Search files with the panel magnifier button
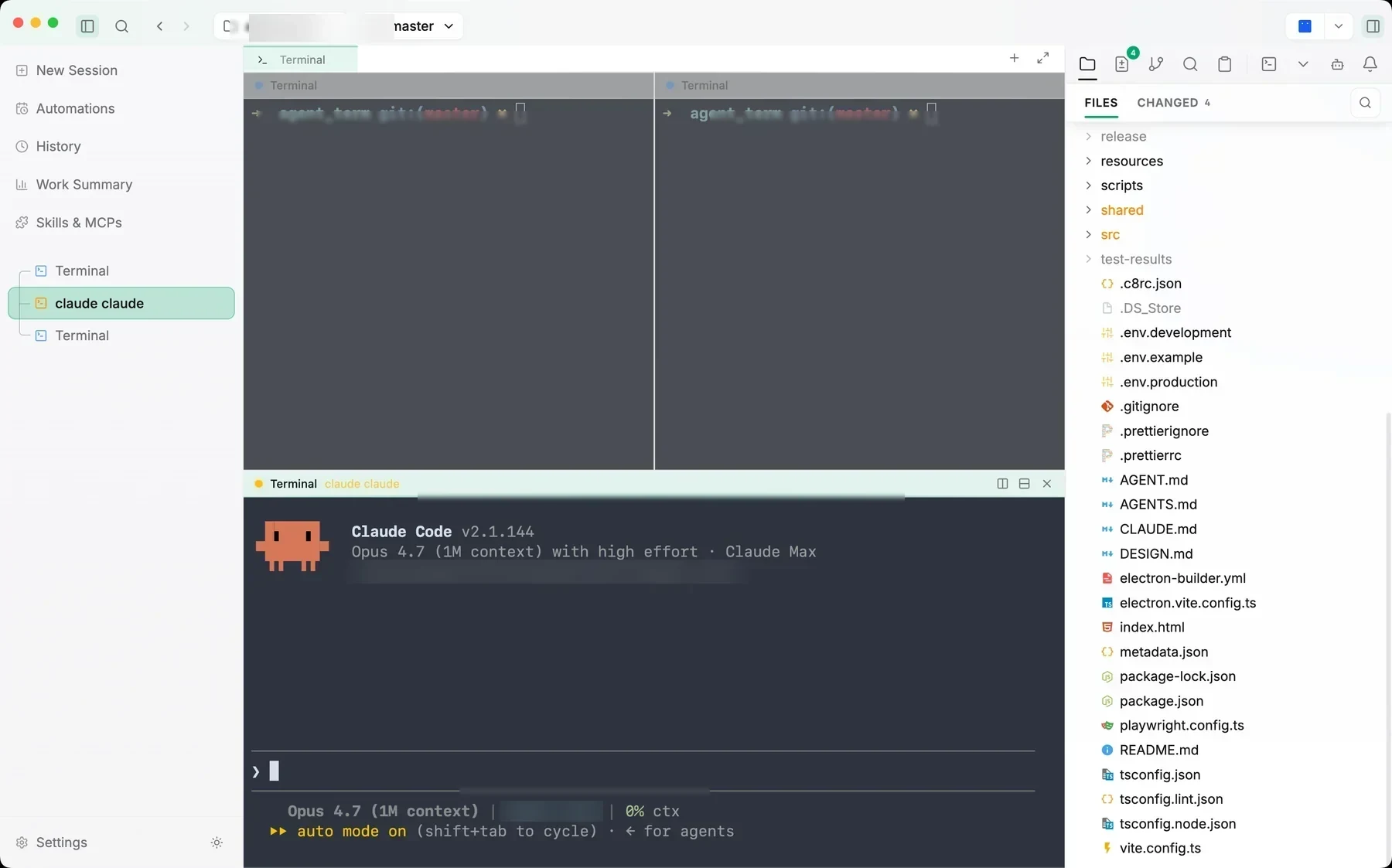Image resolution: width=1392 pixels, height=868 pixels. click(1365, 103)
